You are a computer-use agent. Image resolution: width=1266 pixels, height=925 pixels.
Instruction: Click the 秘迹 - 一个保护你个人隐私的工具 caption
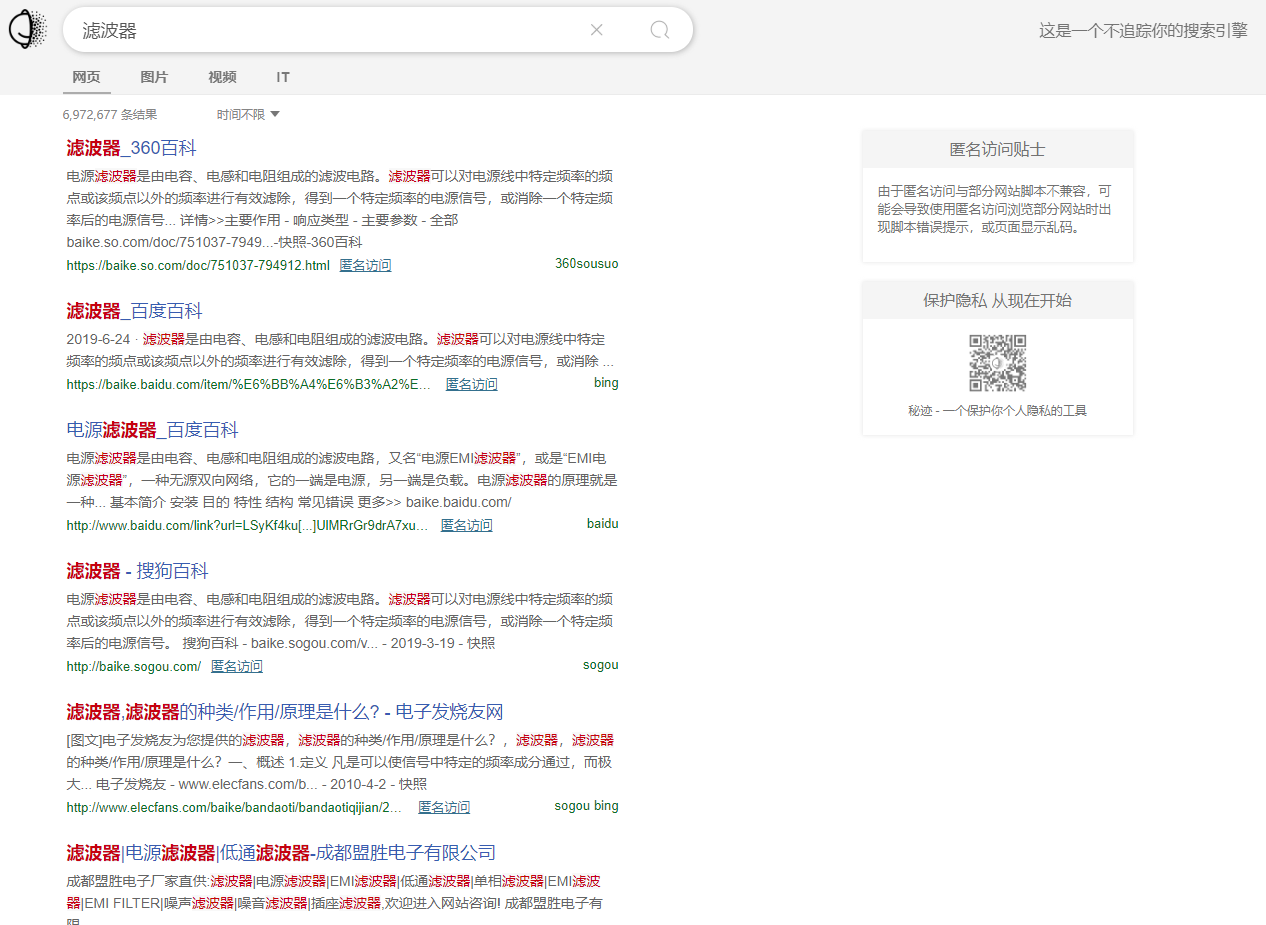[997, 411]
